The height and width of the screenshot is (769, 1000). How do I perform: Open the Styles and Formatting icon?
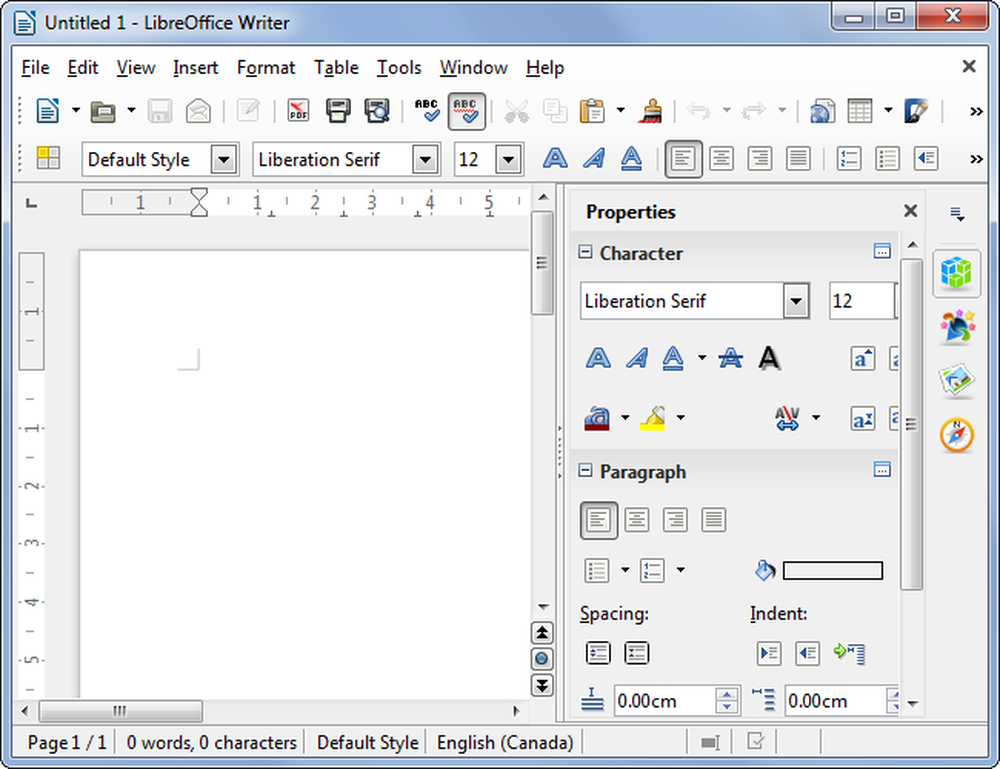coord(48,158)
